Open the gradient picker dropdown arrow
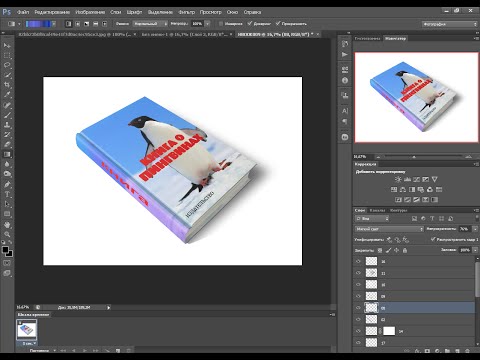 point(54,24)
